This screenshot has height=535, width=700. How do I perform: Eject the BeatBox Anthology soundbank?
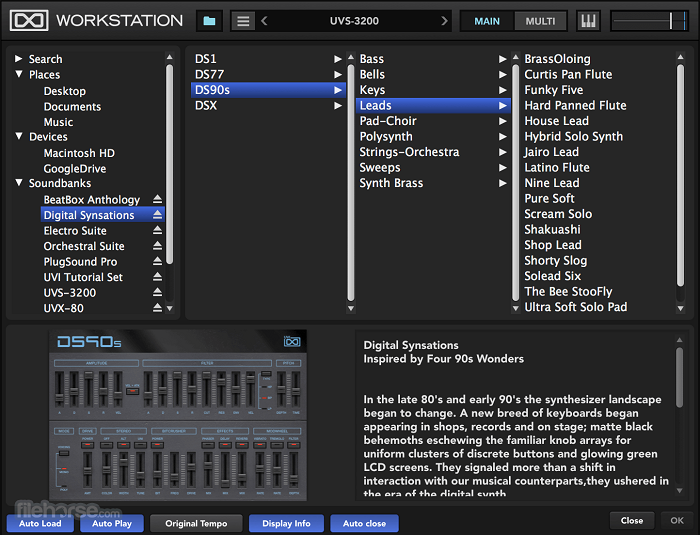[x=157, y=200]
